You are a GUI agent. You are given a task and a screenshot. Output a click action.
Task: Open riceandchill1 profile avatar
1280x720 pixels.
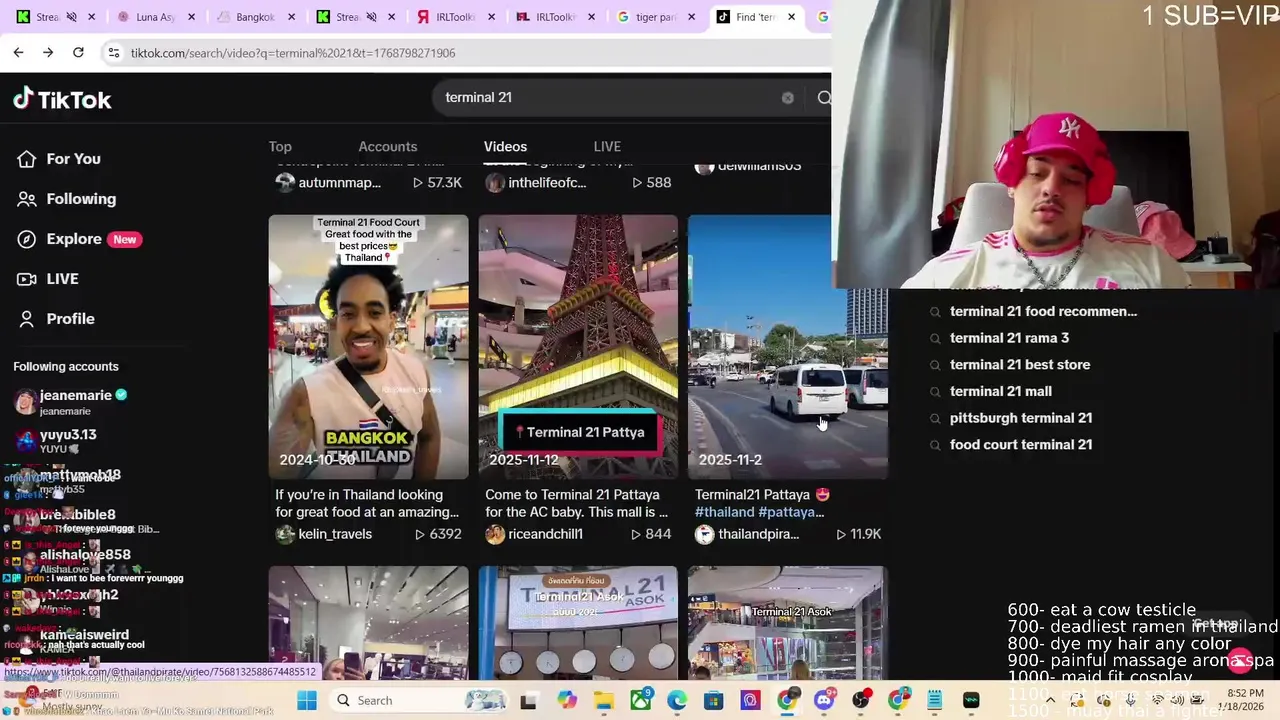pyautogui.click(x=495, y=534)
